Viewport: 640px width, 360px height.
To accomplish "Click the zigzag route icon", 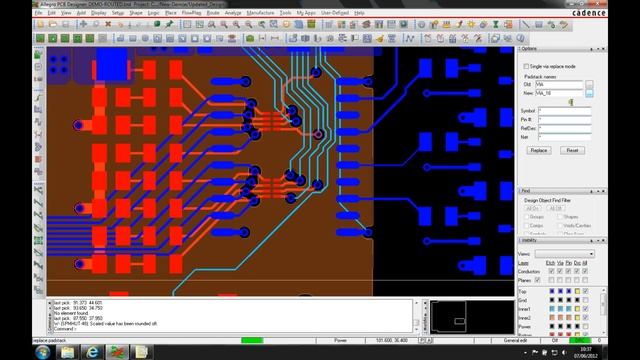I will tap(409, 38).
